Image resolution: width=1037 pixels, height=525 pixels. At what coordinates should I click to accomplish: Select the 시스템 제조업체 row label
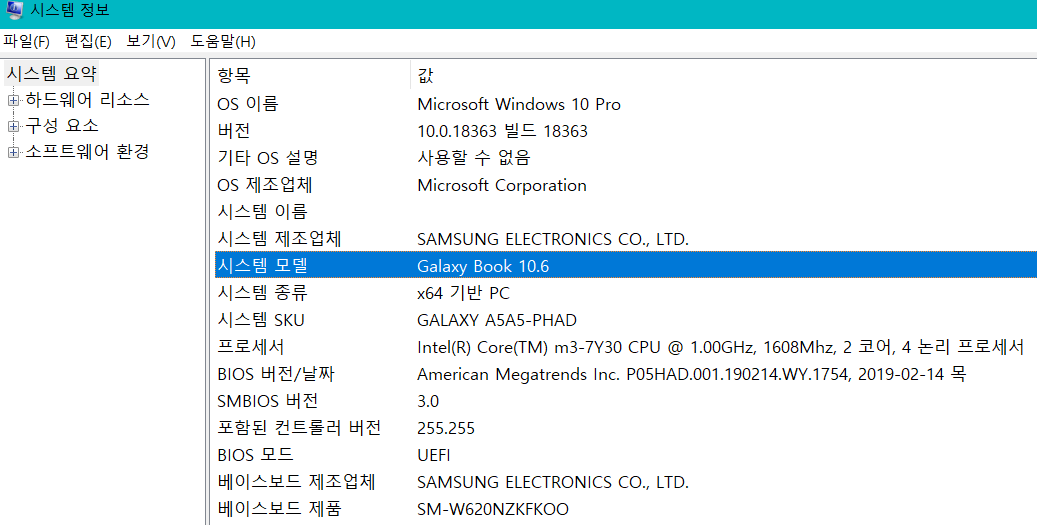pyautogui.click(x=279, y=239)
